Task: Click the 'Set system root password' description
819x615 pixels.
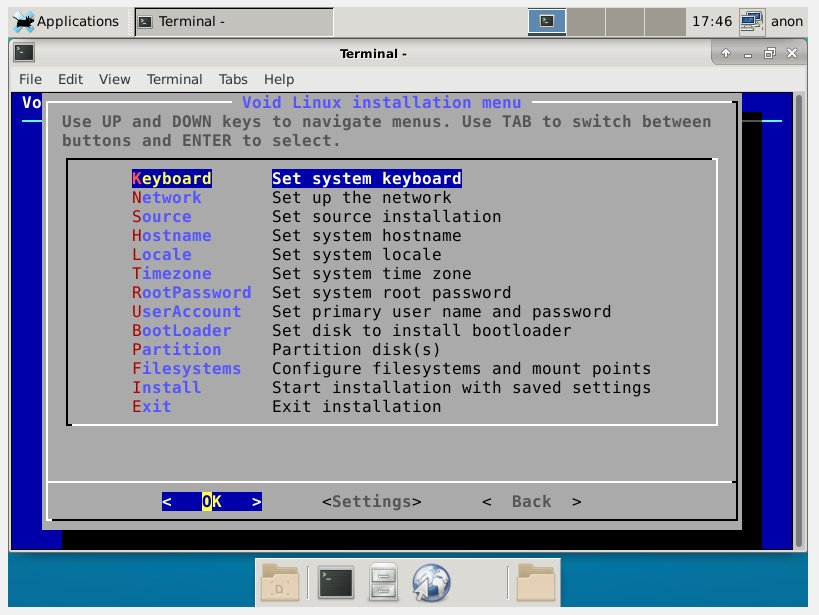Action: [x=392, y=293]
